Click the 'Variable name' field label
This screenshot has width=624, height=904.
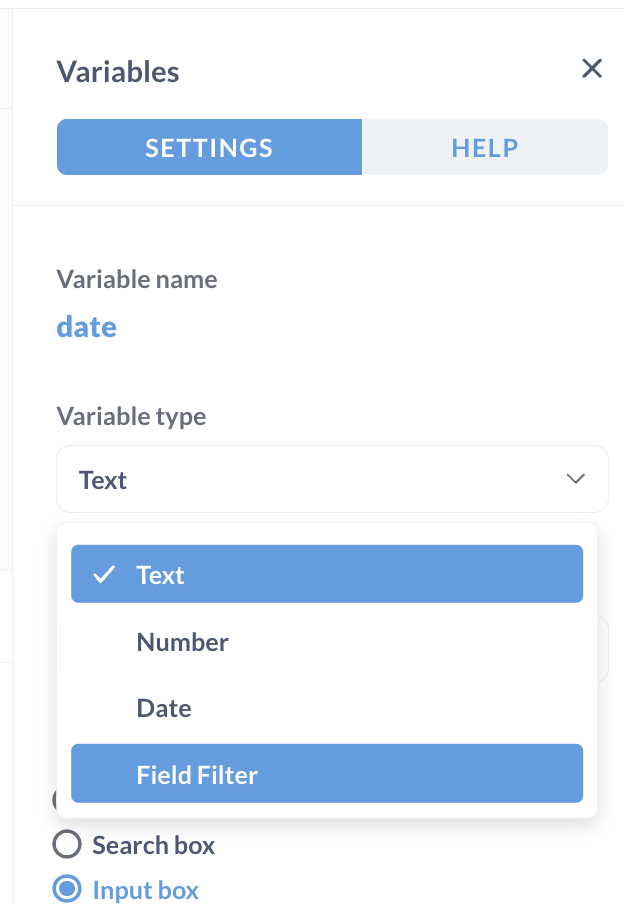point(137,280)
